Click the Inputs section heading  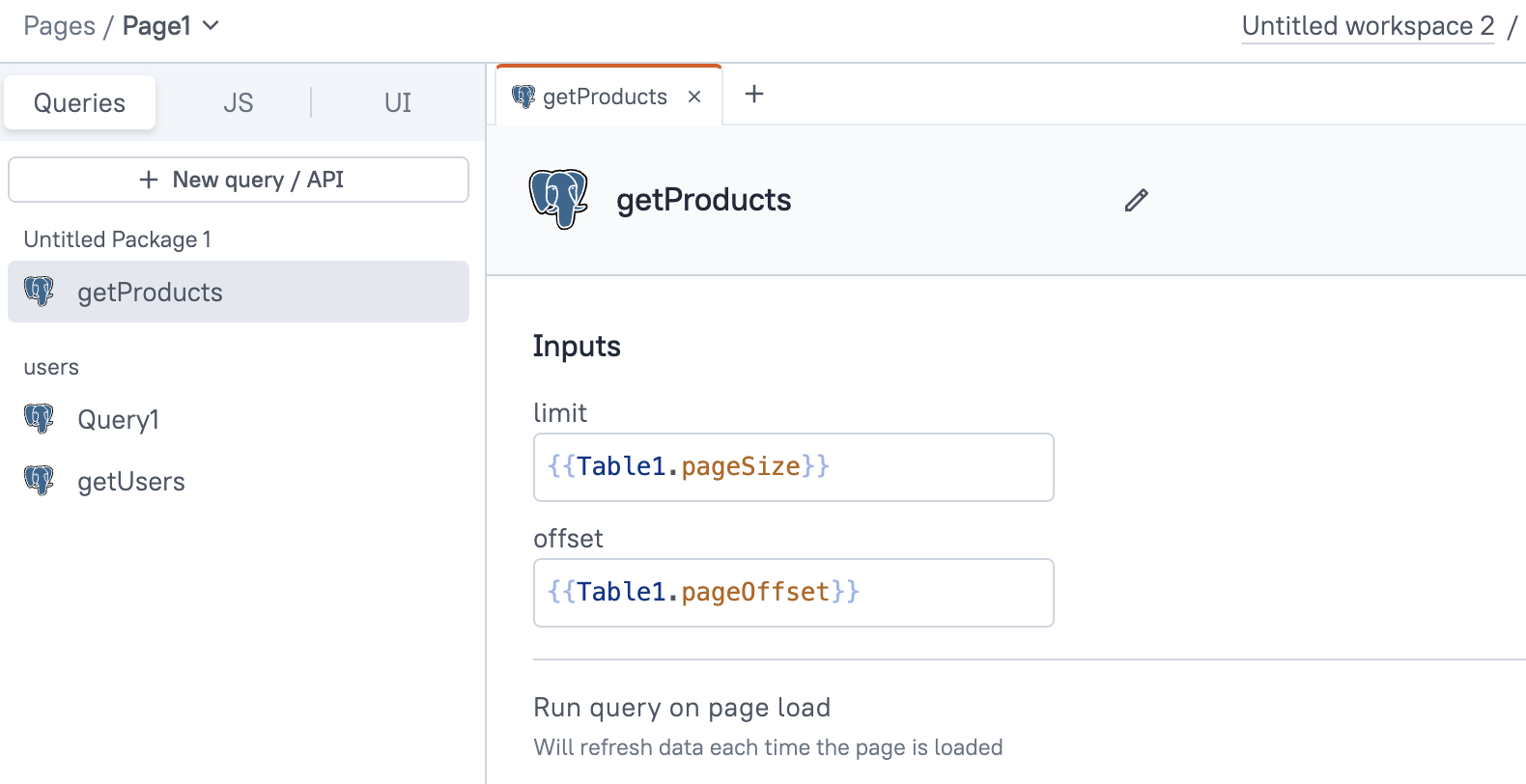[x=577, y=347]
